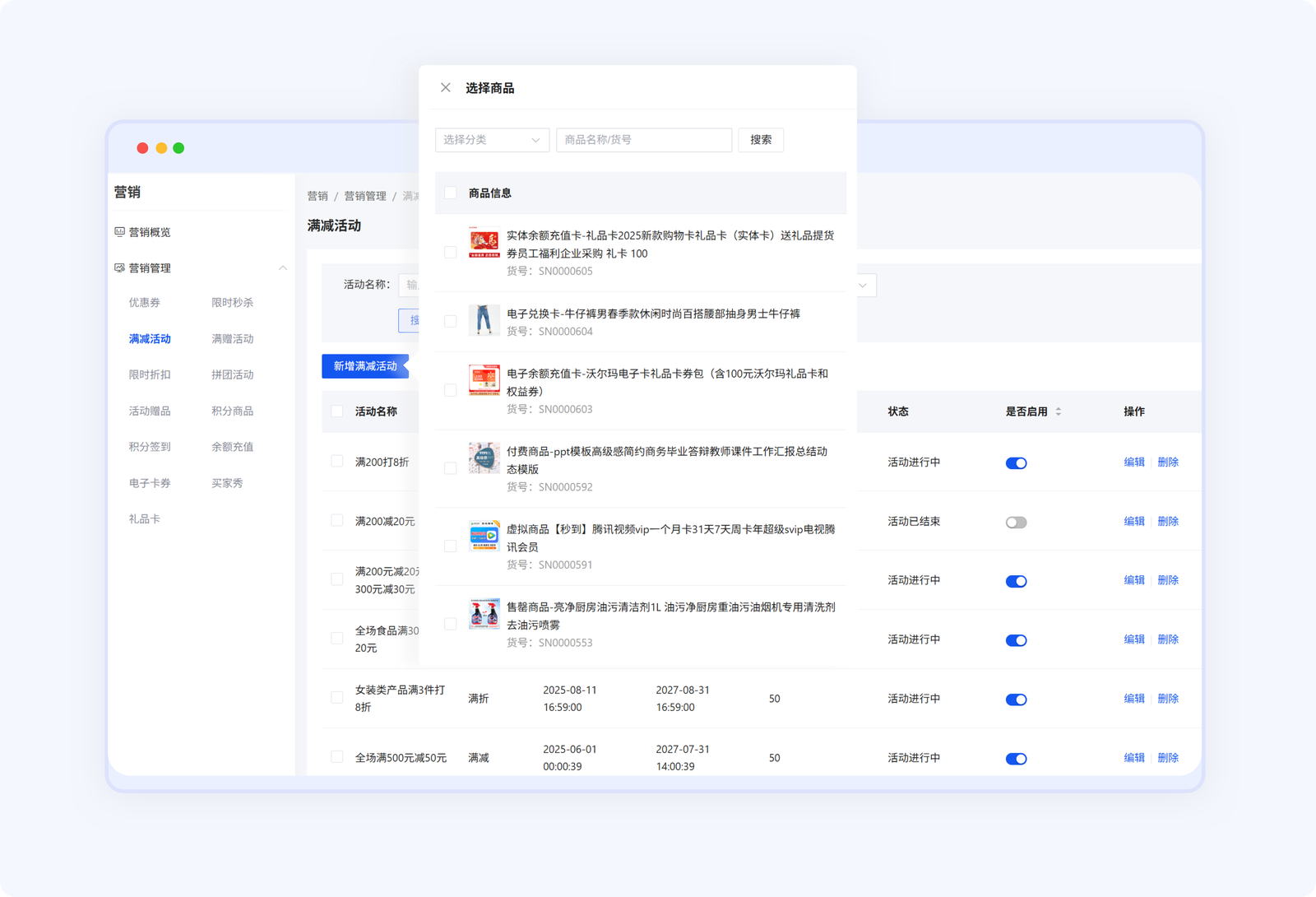
Task: Click 编辑 on the 满200打8折 row
Action: [x=1133, y=462]
